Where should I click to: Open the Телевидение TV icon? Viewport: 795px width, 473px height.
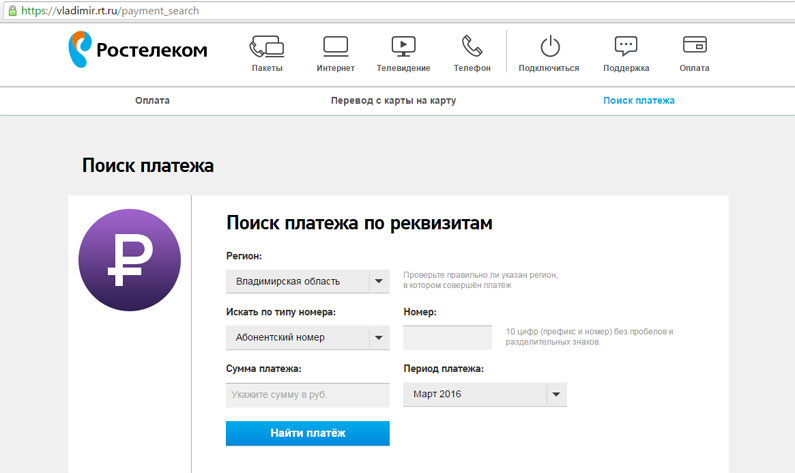click(x=403, y=46)
